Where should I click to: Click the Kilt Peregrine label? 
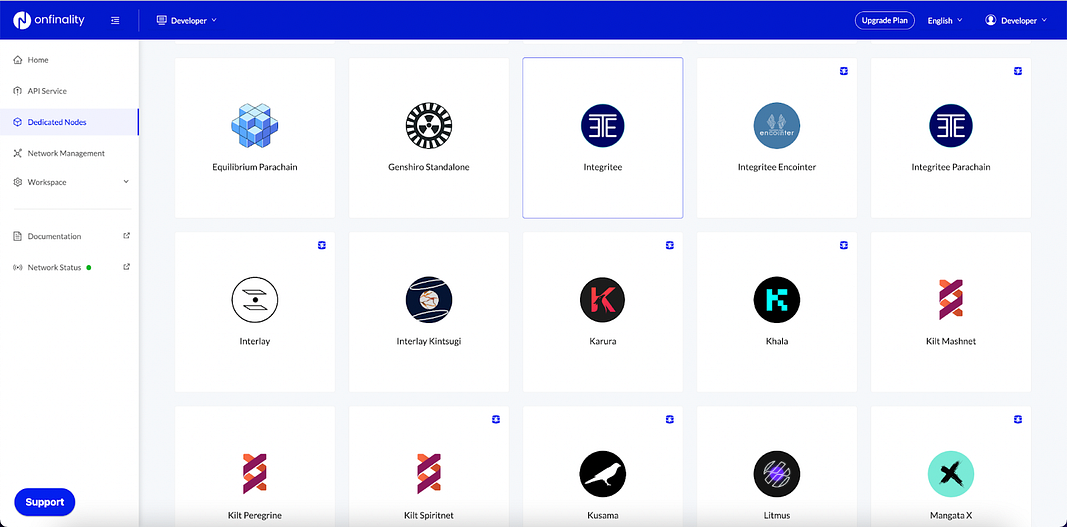[x=255, y=515]
